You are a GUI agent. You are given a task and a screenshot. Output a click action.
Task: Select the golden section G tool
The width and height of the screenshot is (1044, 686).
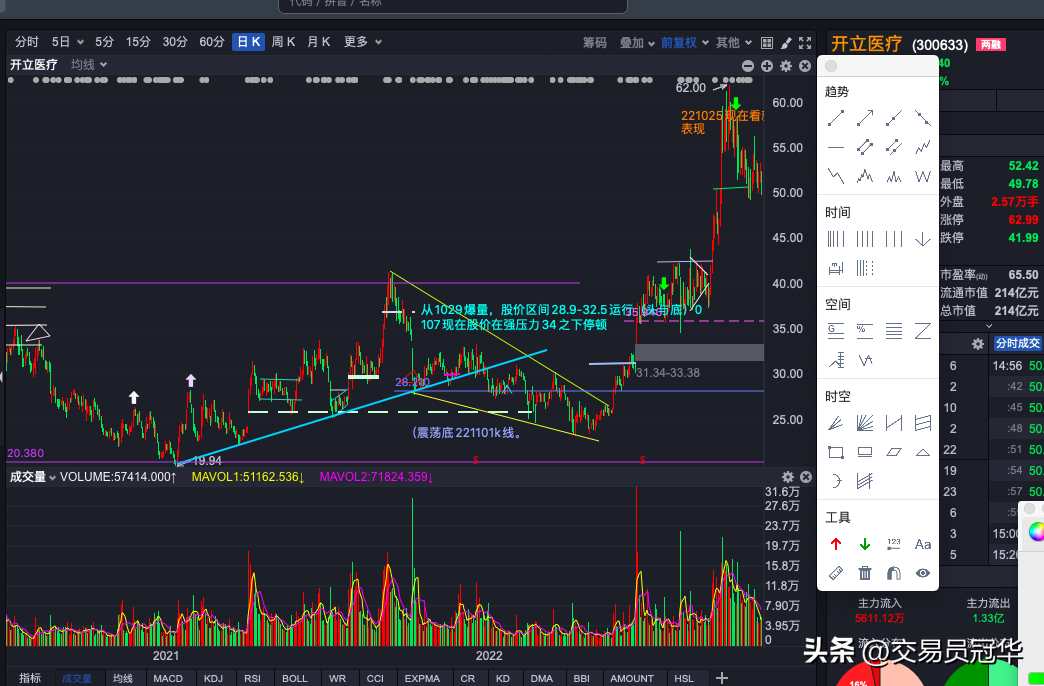[836, 330]
